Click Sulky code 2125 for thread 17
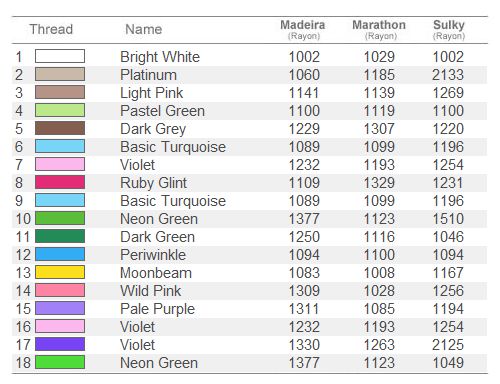500x384 pixels. [448, 345]
